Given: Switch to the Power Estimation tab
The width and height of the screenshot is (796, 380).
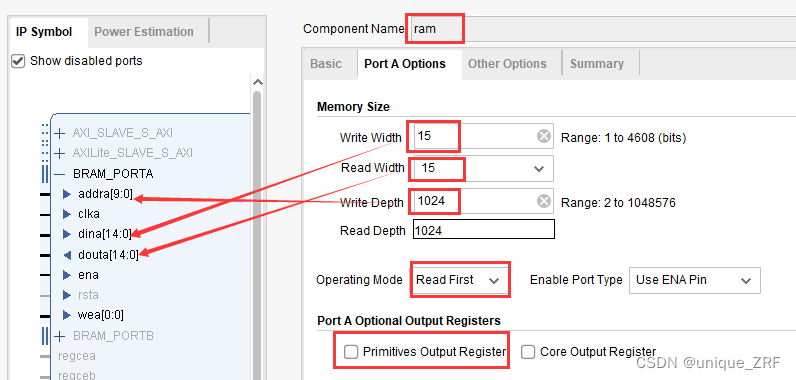Looking at the screenshot, I should 144,32.
